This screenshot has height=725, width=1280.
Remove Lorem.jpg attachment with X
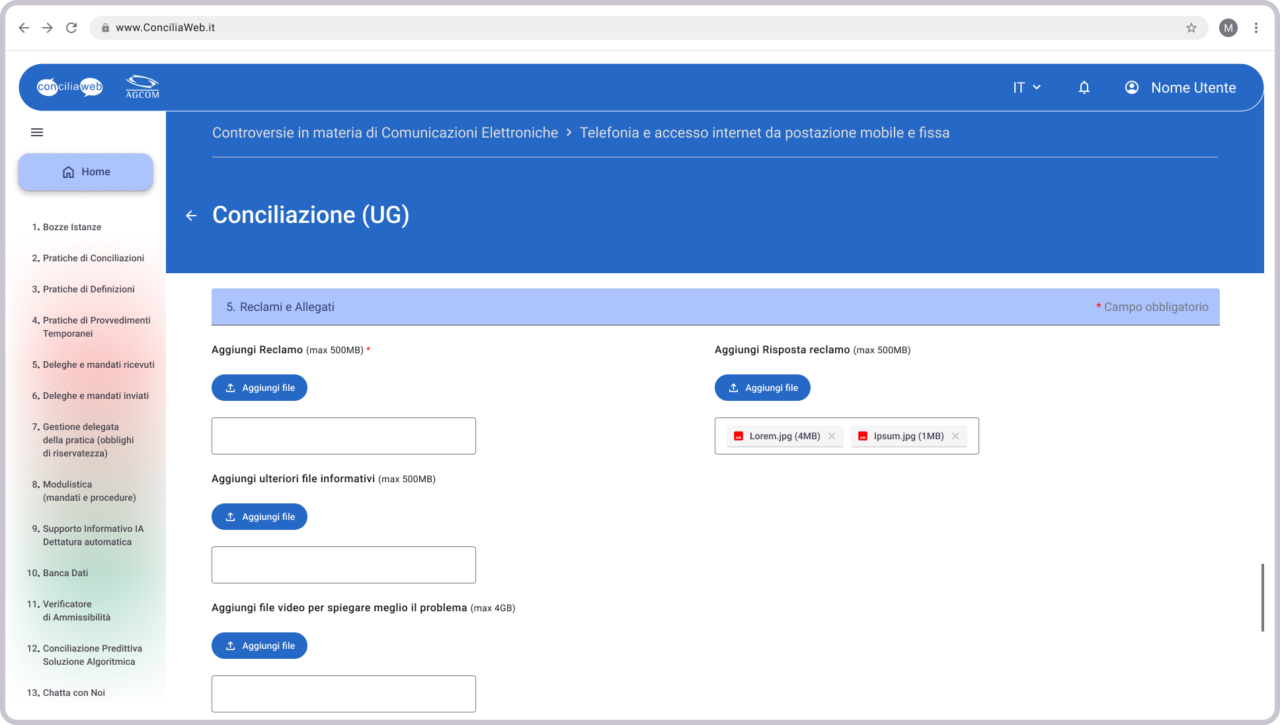point(832,436)
